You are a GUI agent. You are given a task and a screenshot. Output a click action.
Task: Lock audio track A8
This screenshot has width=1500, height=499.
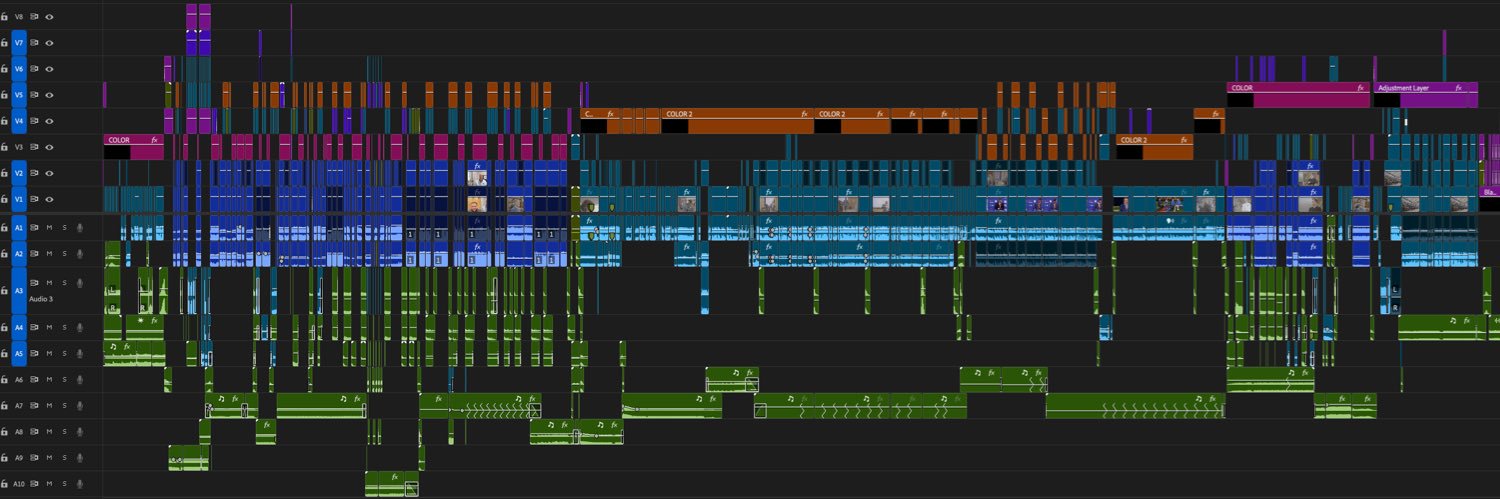[x=5, y=432]
